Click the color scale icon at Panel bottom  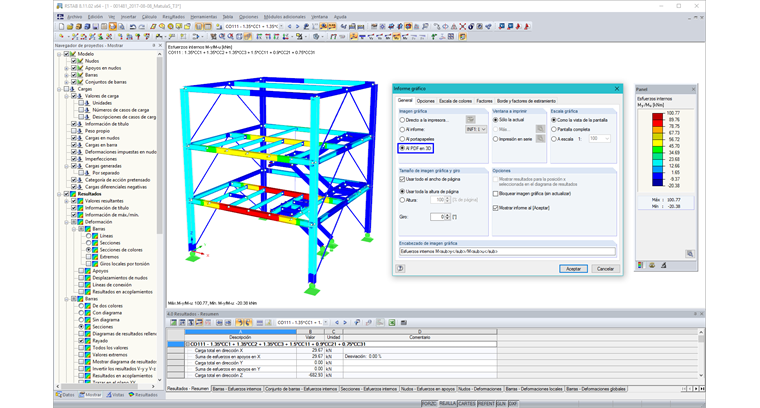641,266
